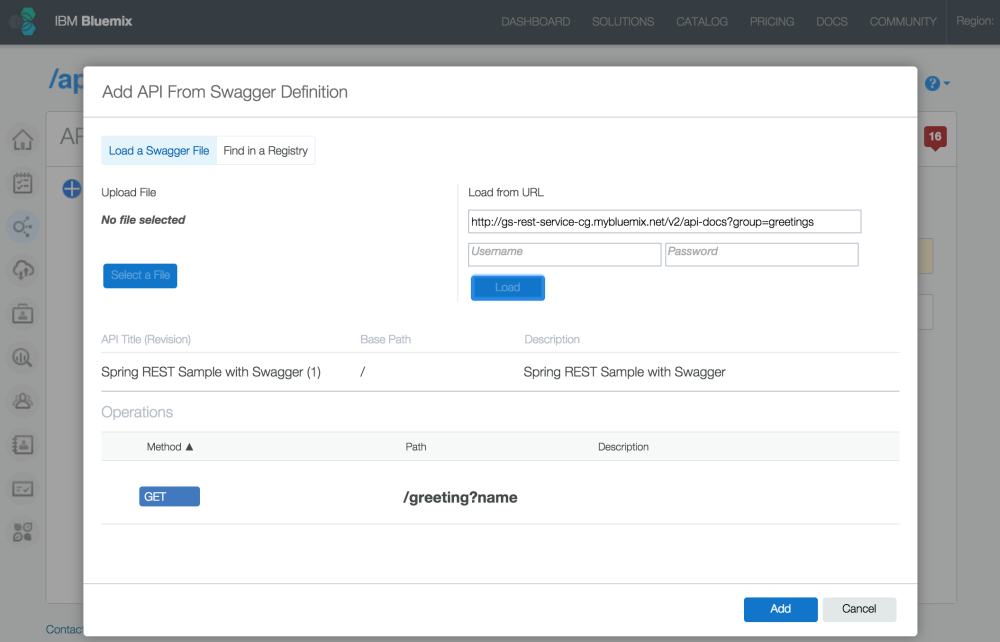This screenshot has height=642, width=1000.
Task: Open COMMUNITY in top navigation
Action: tap(903, 22)
